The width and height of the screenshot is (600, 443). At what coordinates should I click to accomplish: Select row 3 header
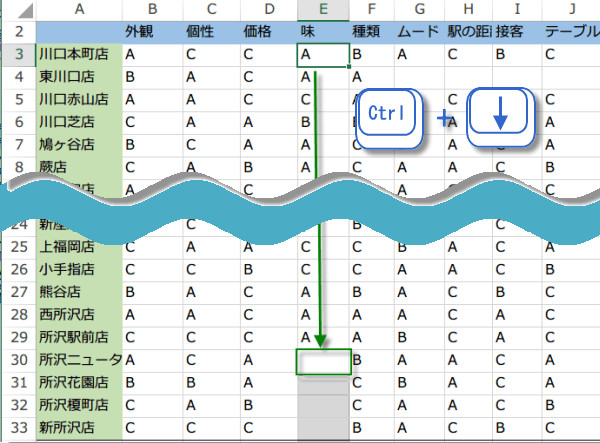coord(17,54)
